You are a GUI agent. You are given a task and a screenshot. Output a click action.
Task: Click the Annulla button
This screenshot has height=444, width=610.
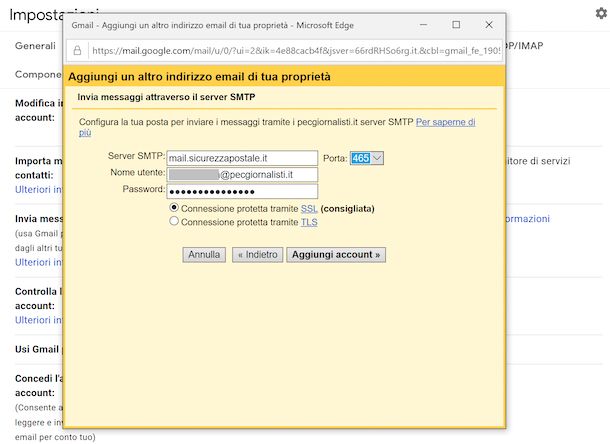pyautogui.click(x=204, y=255)
